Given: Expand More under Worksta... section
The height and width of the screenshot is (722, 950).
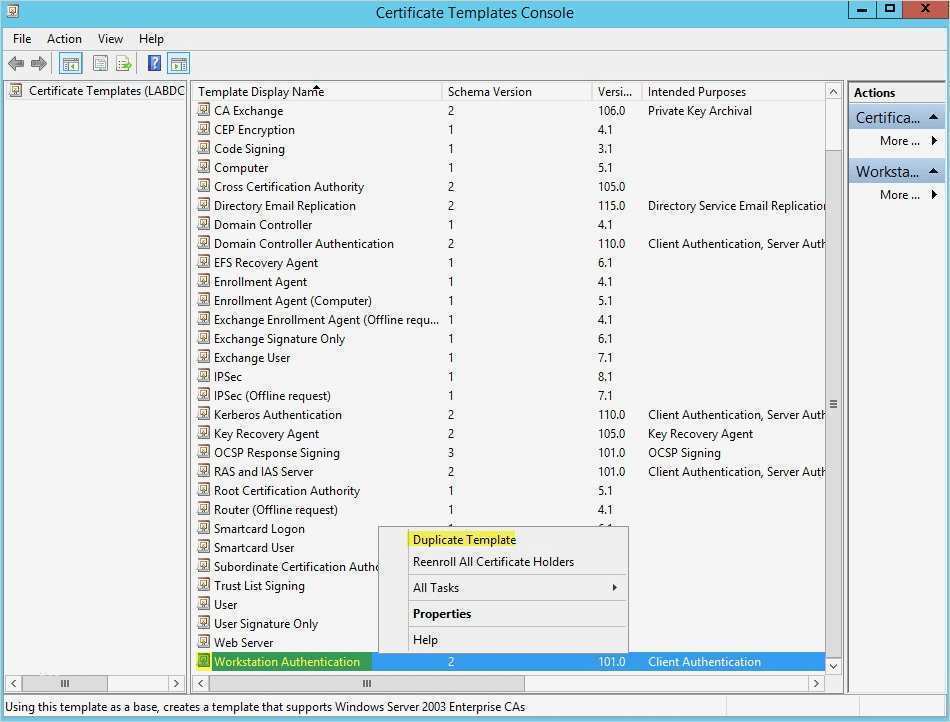Looking at the screenshot, I should [908, 195].
